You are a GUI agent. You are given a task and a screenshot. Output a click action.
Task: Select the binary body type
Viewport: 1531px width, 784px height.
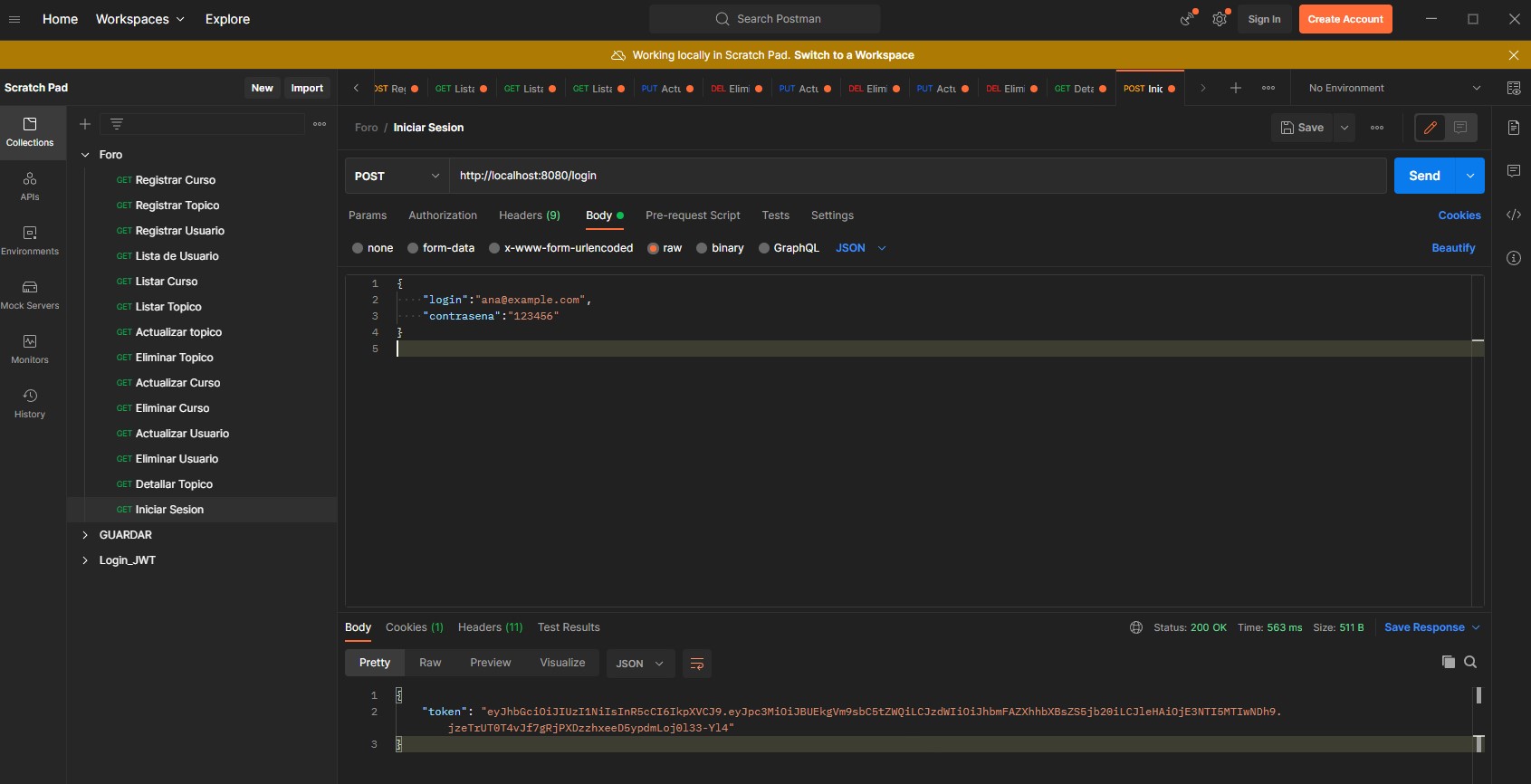(702, 248)
